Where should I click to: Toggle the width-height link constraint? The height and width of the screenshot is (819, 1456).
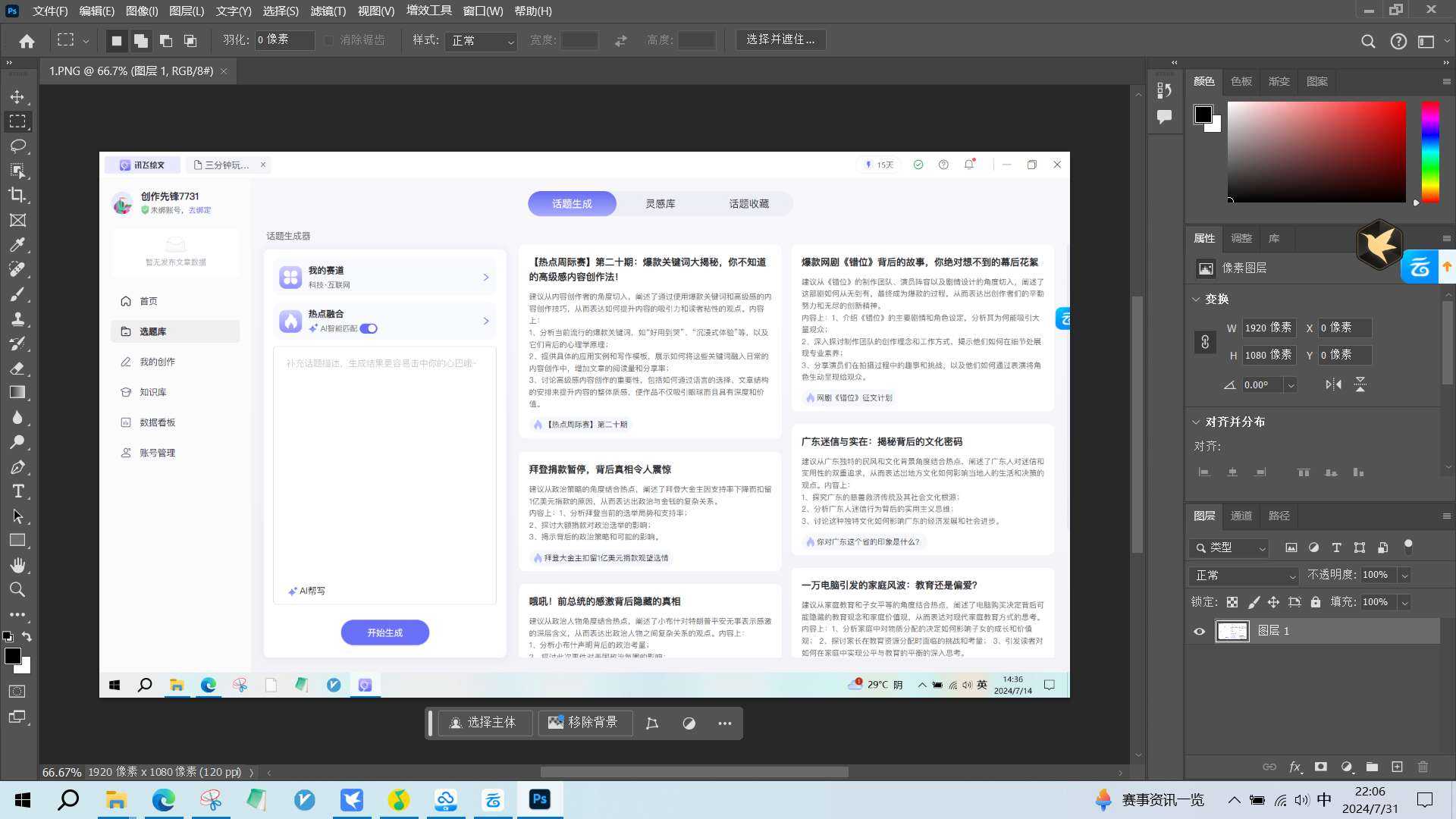click(1205, 342)
